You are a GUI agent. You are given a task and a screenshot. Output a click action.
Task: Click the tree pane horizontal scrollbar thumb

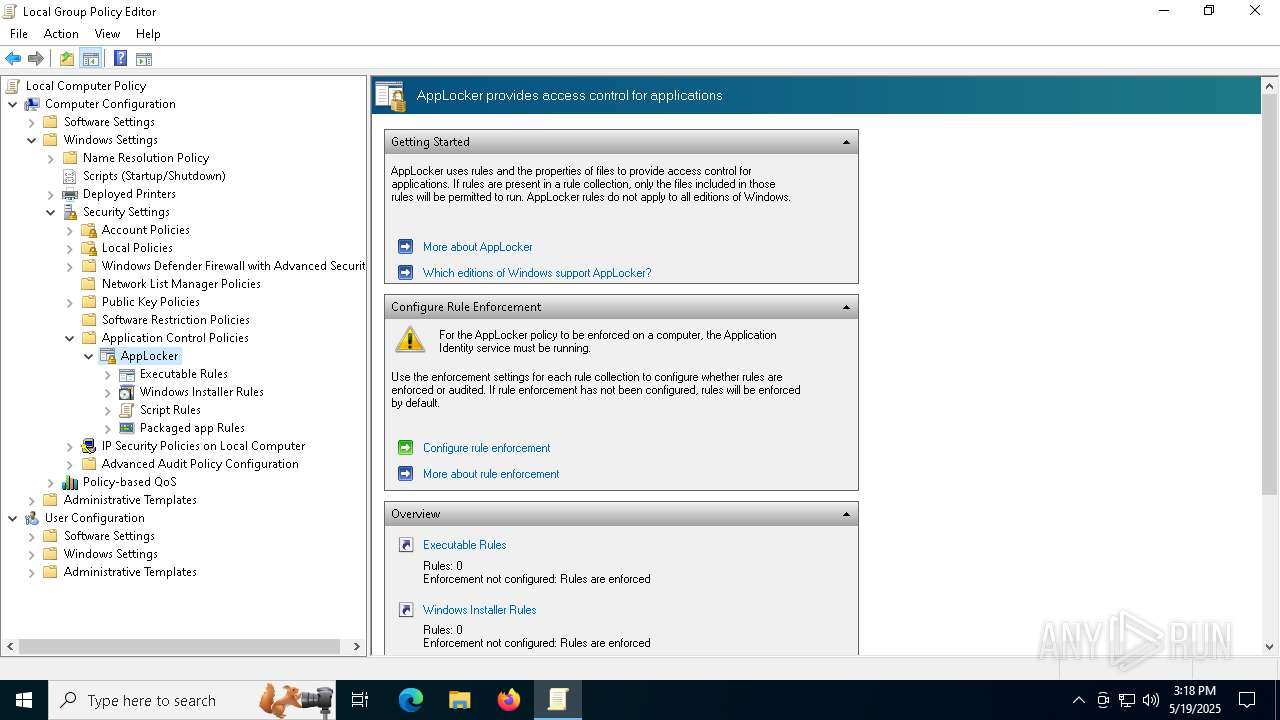click(x=177, y=647)
